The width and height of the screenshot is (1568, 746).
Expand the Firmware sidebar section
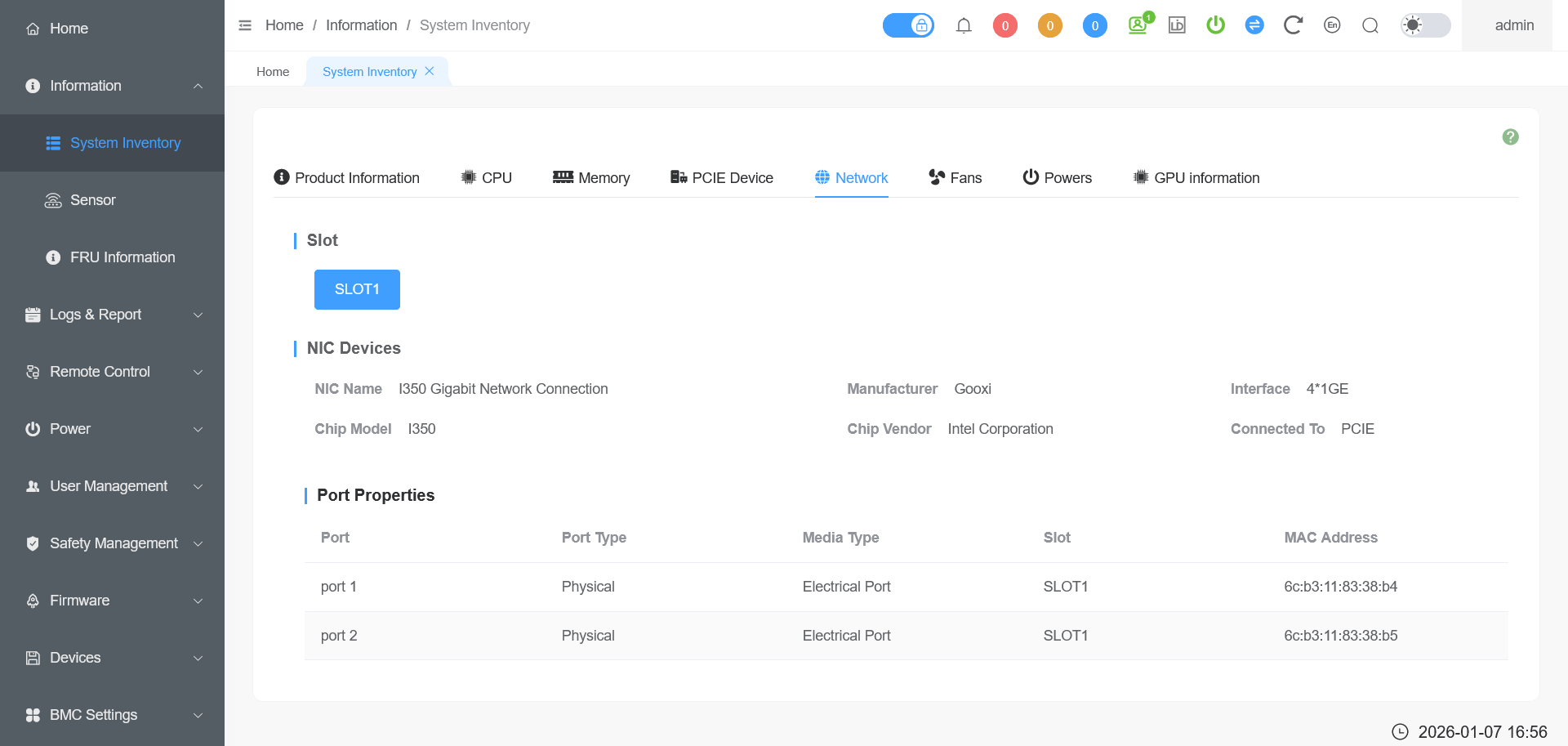[x=113, y=601]
